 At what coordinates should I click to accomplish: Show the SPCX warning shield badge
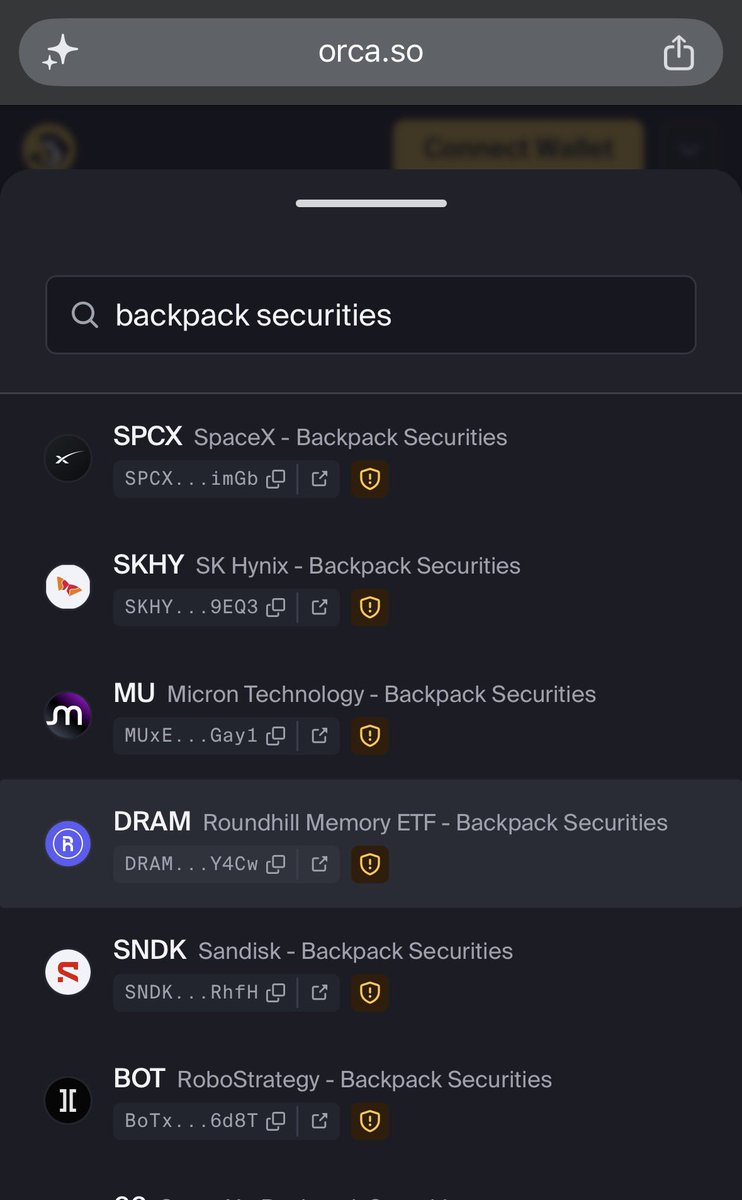[x=370, y=479]
